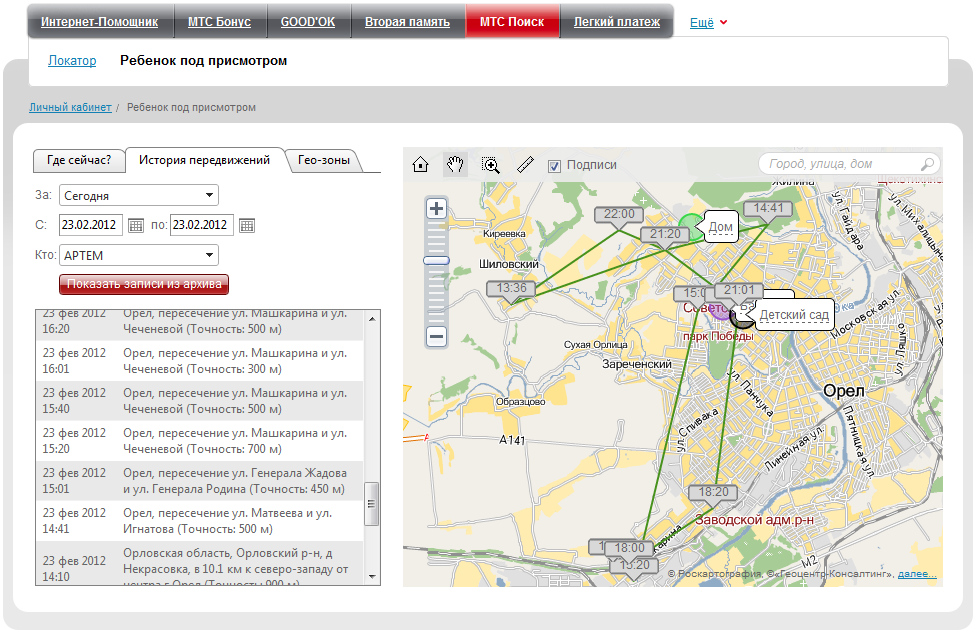This screenshot has width=978, height=638.
Task: Click the 18:20 map marker
Action: click(714, 492)
